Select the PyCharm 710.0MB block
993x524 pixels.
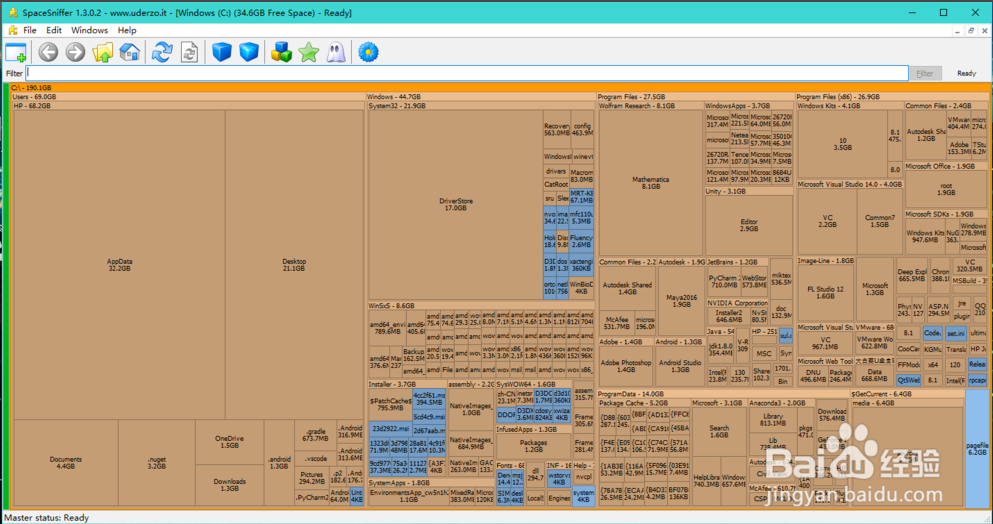[x=723, y=282]
